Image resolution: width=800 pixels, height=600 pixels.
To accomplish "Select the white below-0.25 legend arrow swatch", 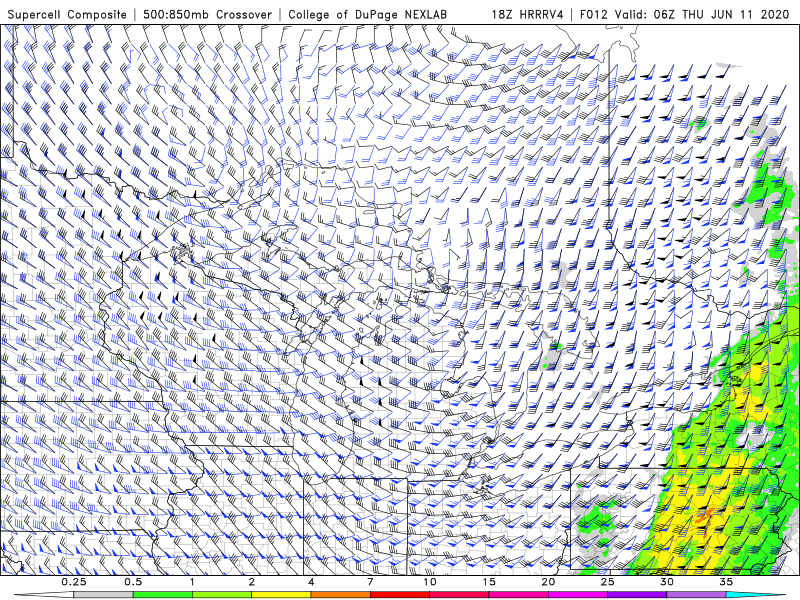I will (44, 595).
